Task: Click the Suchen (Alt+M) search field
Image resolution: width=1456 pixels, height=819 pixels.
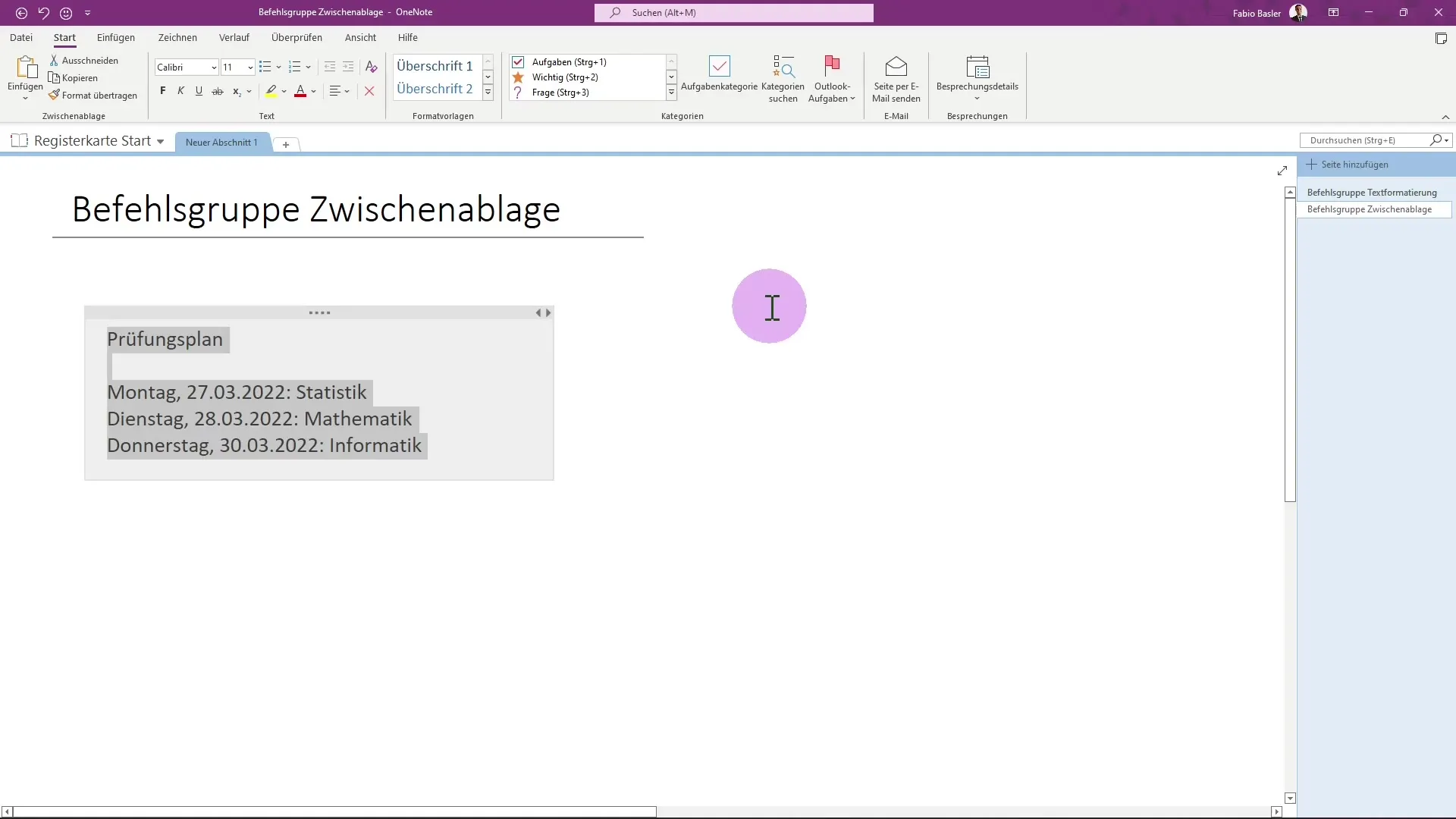Action: click(733, 13)
